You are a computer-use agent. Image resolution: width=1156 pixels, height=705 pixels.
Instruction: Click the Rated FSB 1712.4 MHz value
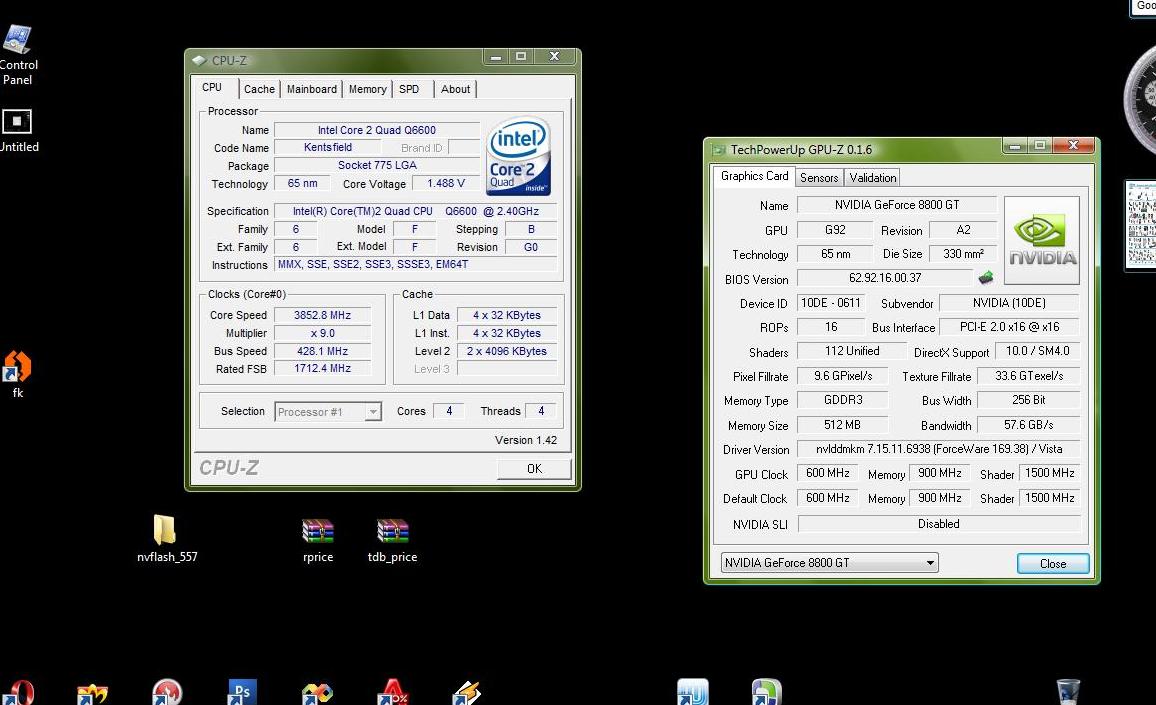322,368
